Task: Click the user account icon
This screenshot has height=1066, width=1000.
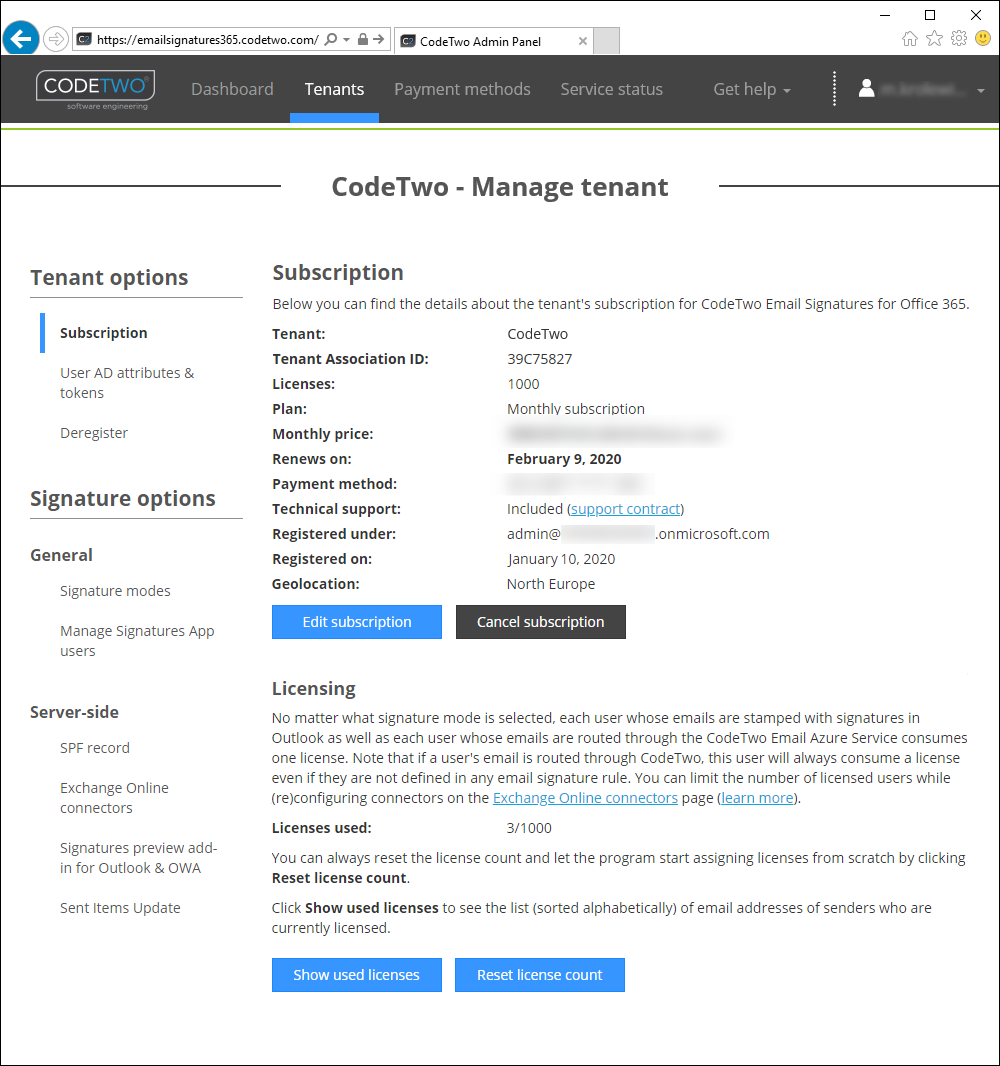Action: pyautogui.click(x=866, y=88)
